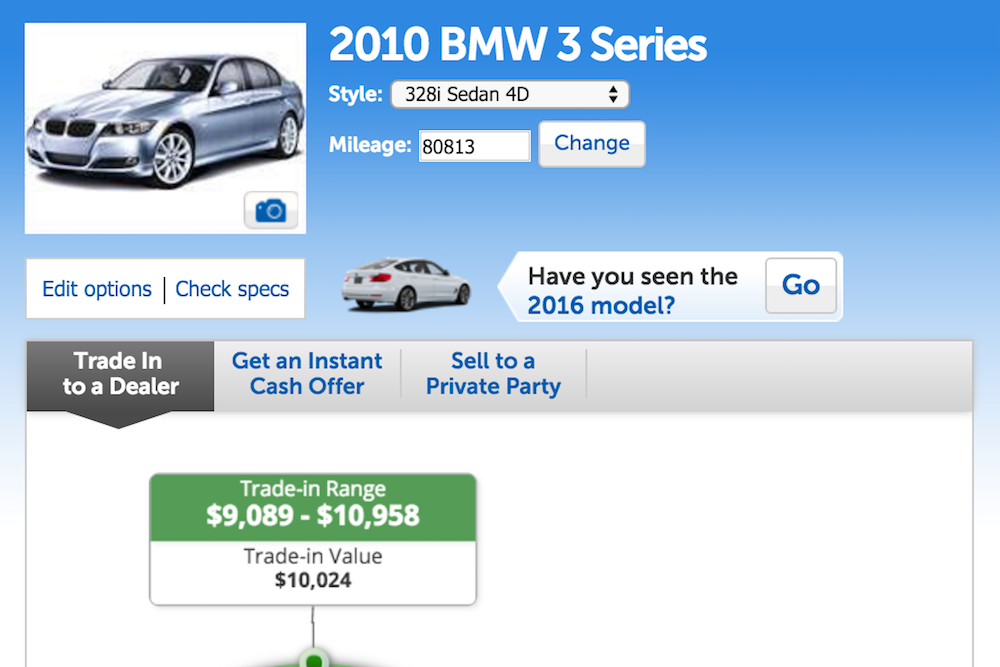Click the Trade-in Value $10,024 figure
This screenshot has width=1000, height=667.
coord(313,580)
